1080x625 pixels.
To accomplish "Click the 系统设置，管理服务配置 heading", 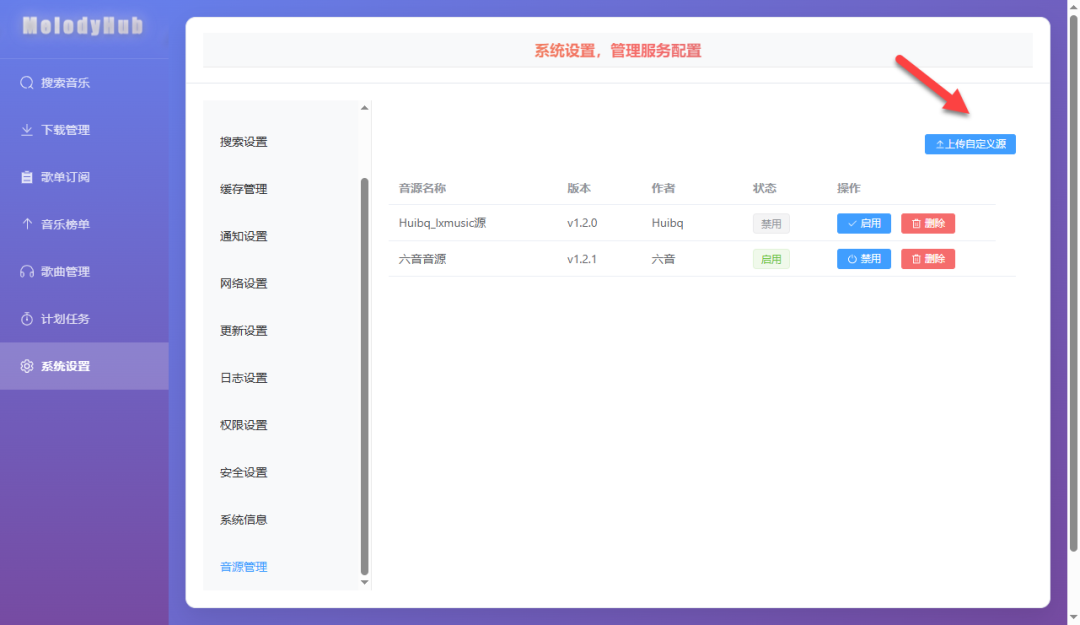I will 618,51.
